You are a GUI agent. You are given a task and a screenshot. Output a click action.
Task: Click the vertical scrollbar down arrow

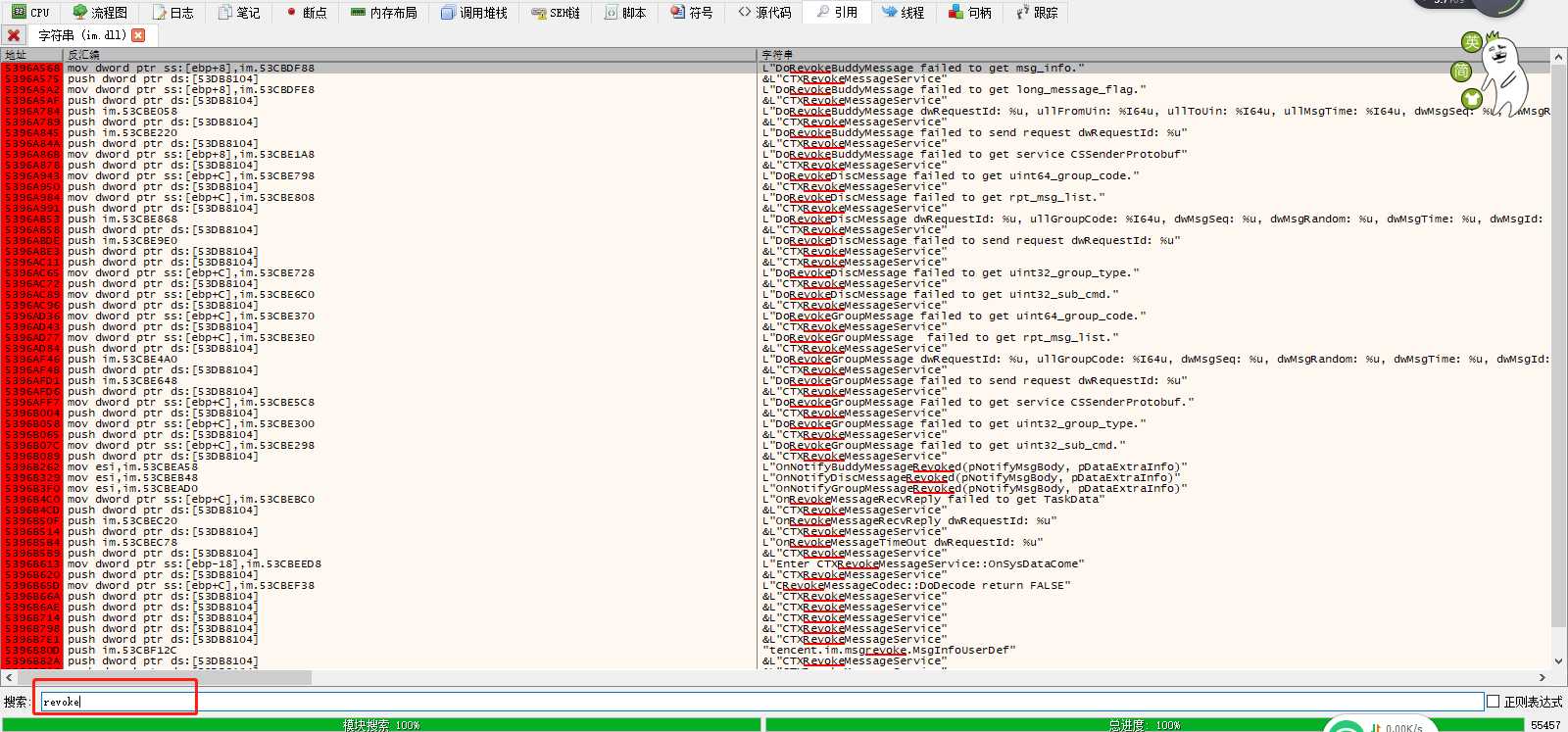1559,661
